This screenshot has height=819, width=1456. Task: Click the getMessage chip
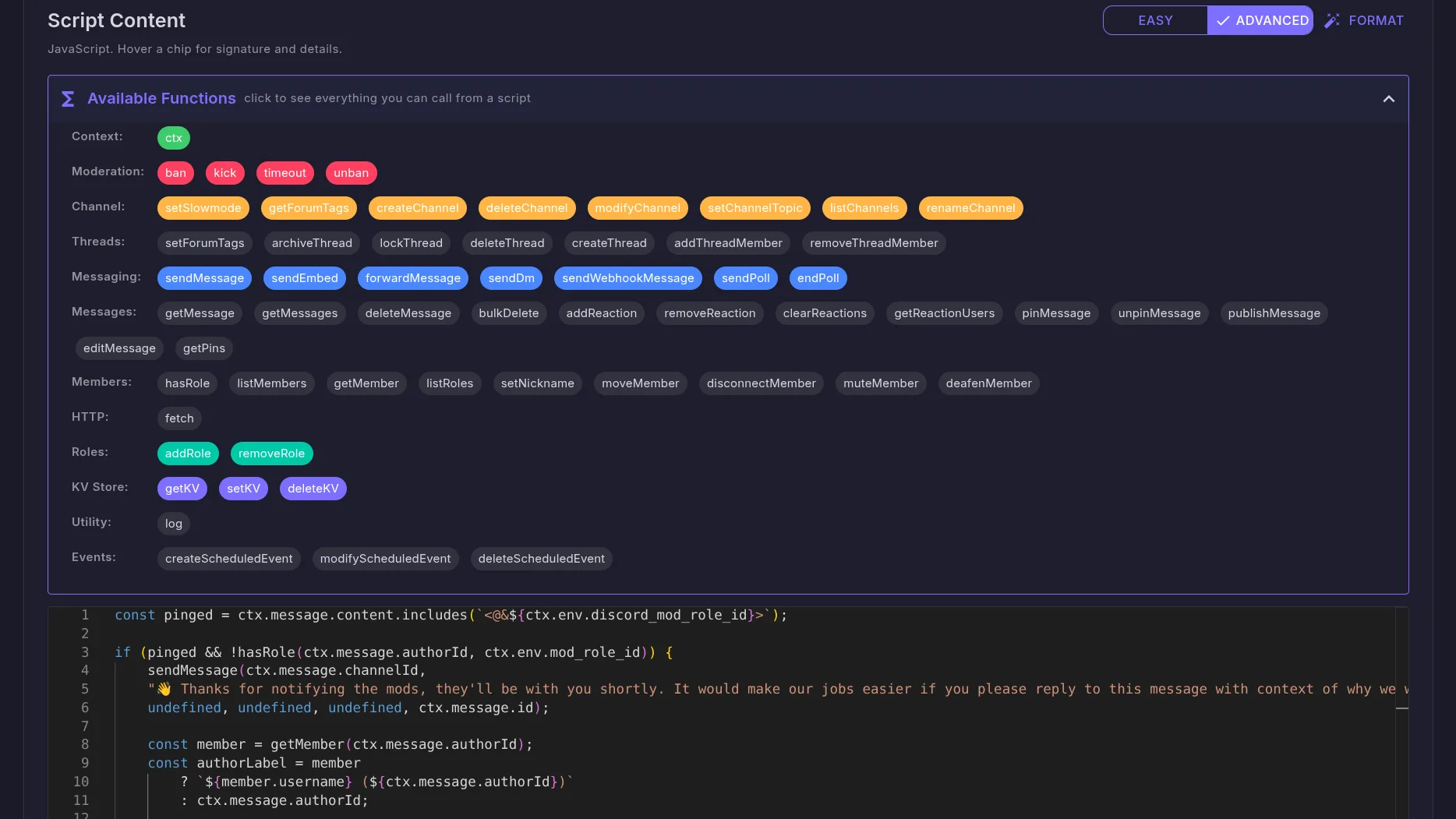coord(200,313)
